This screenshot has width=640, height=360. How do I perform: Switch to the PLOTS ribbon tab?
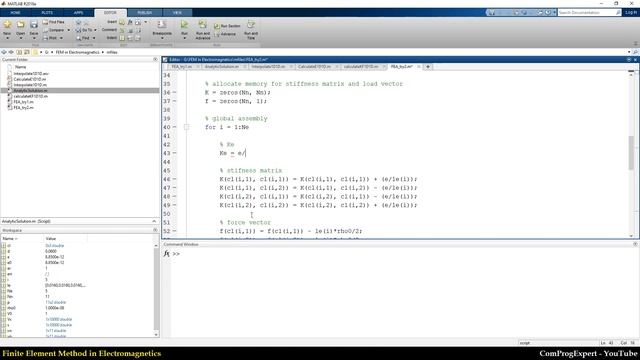click(47, 13)
